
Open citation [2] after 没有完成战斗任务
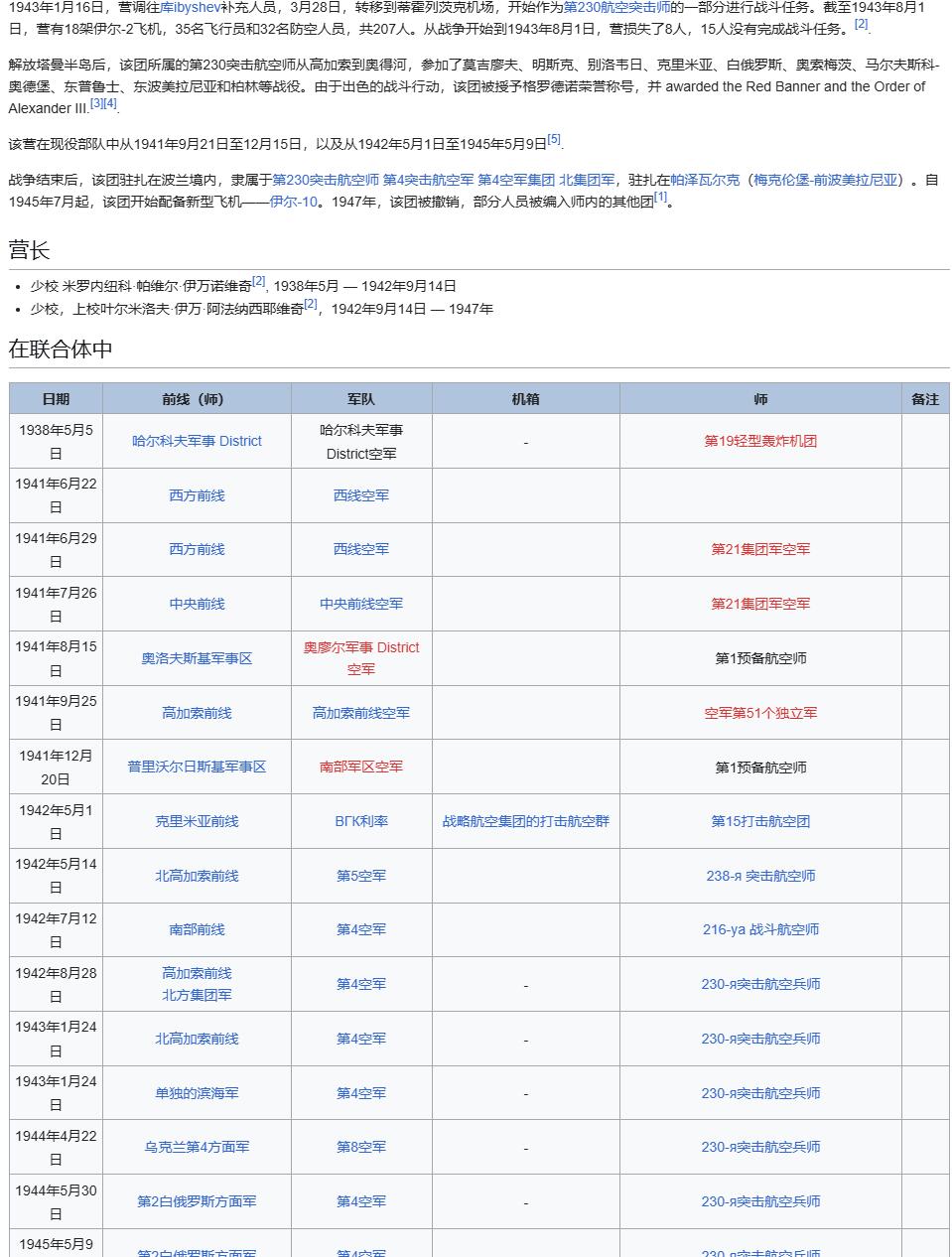point(862,24)
